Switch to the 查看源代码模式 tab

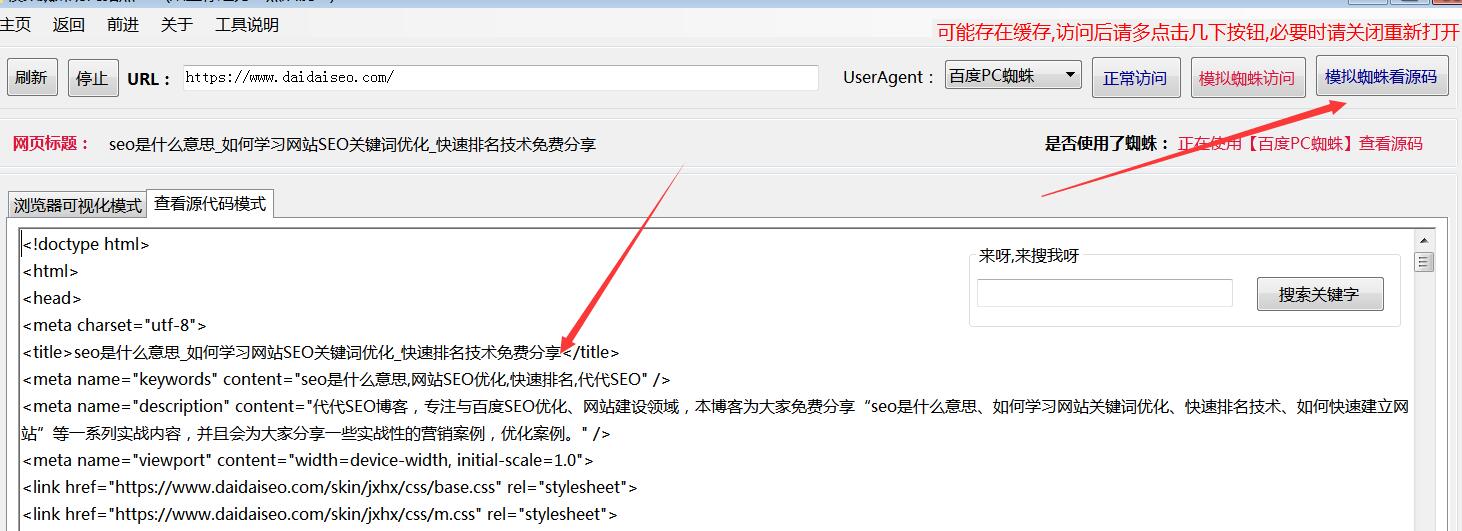point(210,203)
